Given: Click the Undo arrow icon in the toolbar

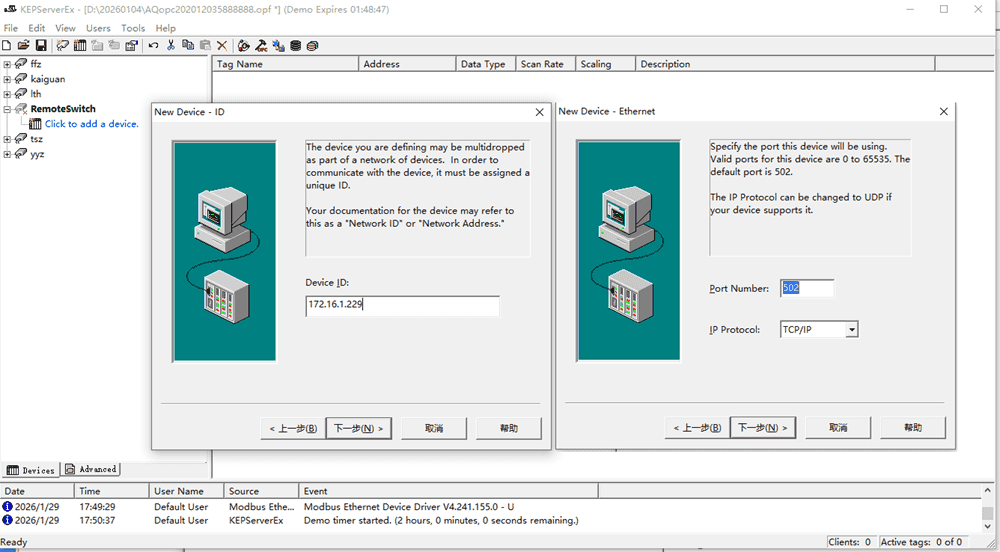Looking at the screenshot, I should pyautogui.click(x=153, y=46).
